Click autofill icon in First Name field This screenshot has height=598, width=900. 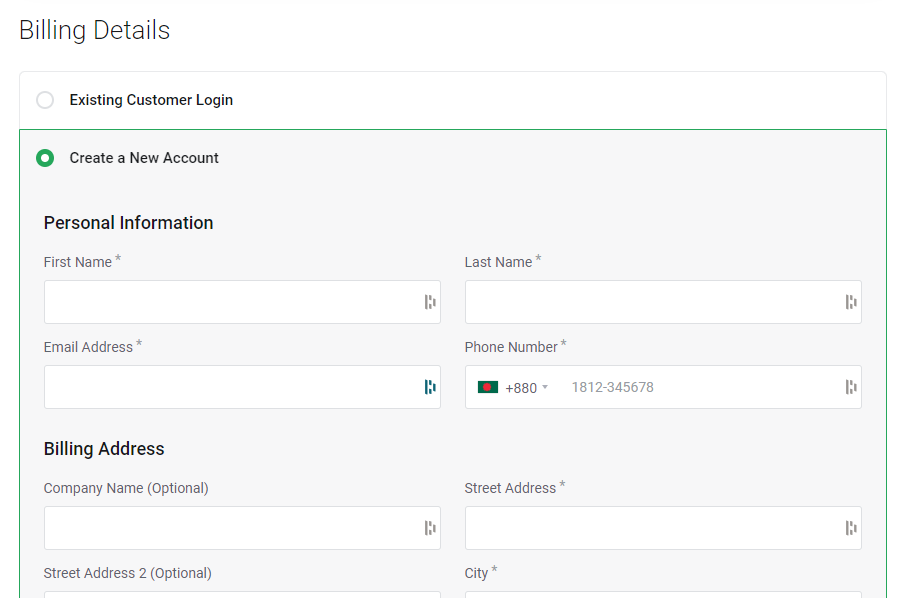(x=430, y=302)
